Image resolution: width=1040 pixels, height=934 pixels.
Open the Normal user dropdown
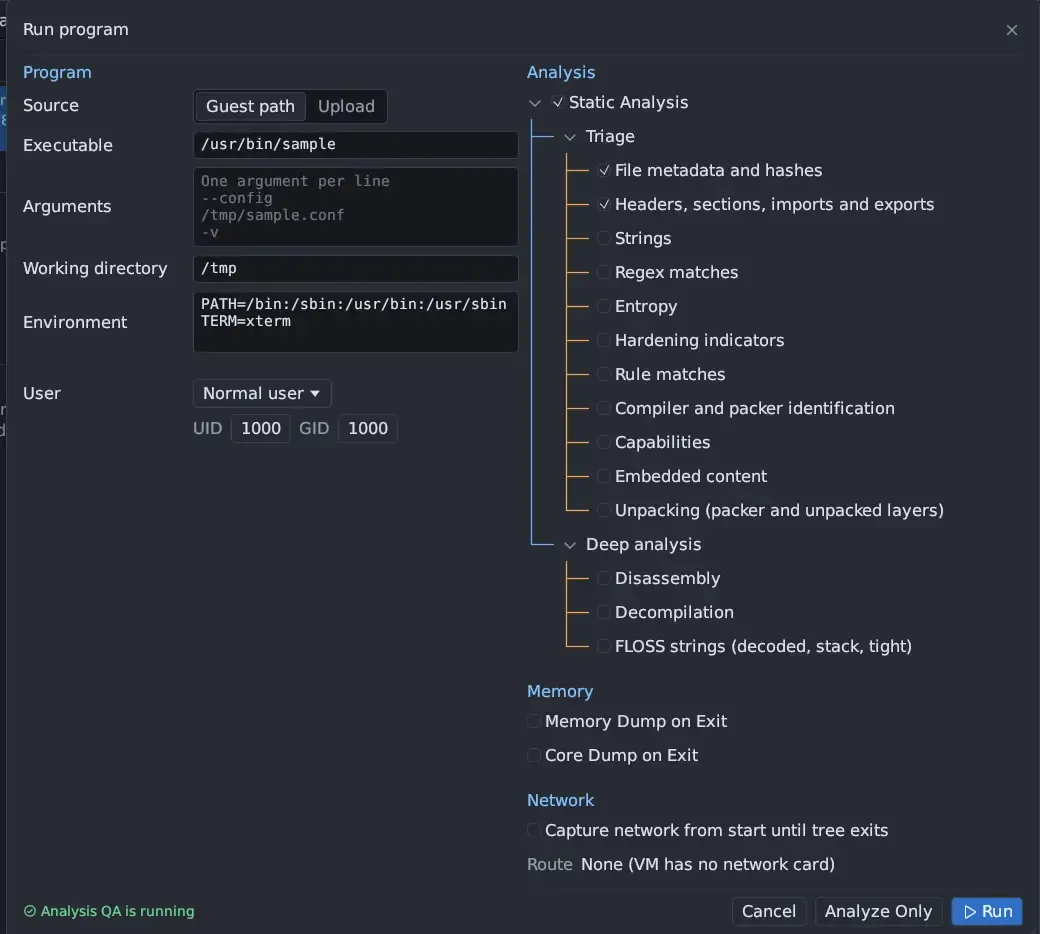[x=262, y=393]
